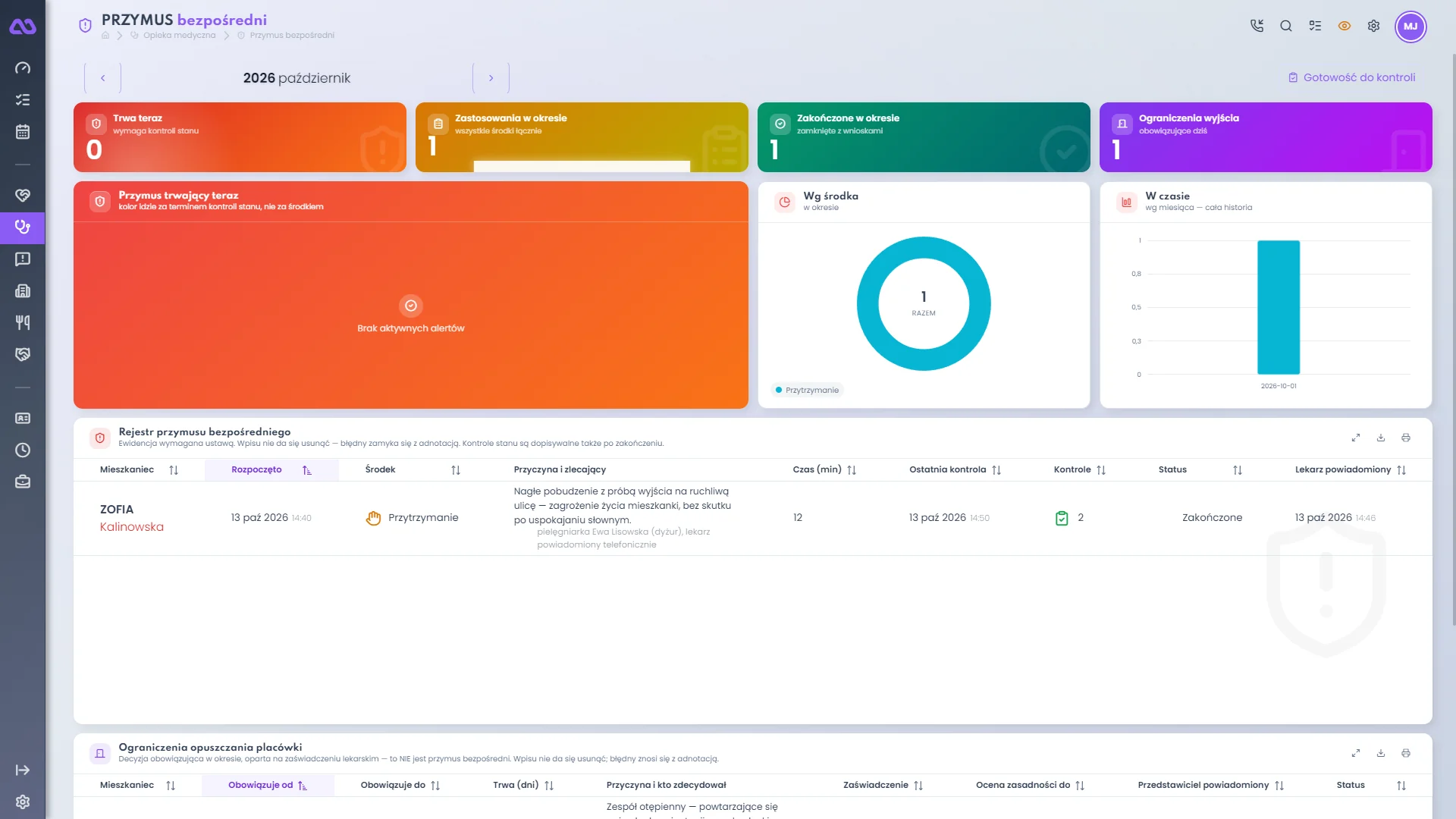Go to next month
This screenshot has width=1456, height=819.
[x=491, y=78]
